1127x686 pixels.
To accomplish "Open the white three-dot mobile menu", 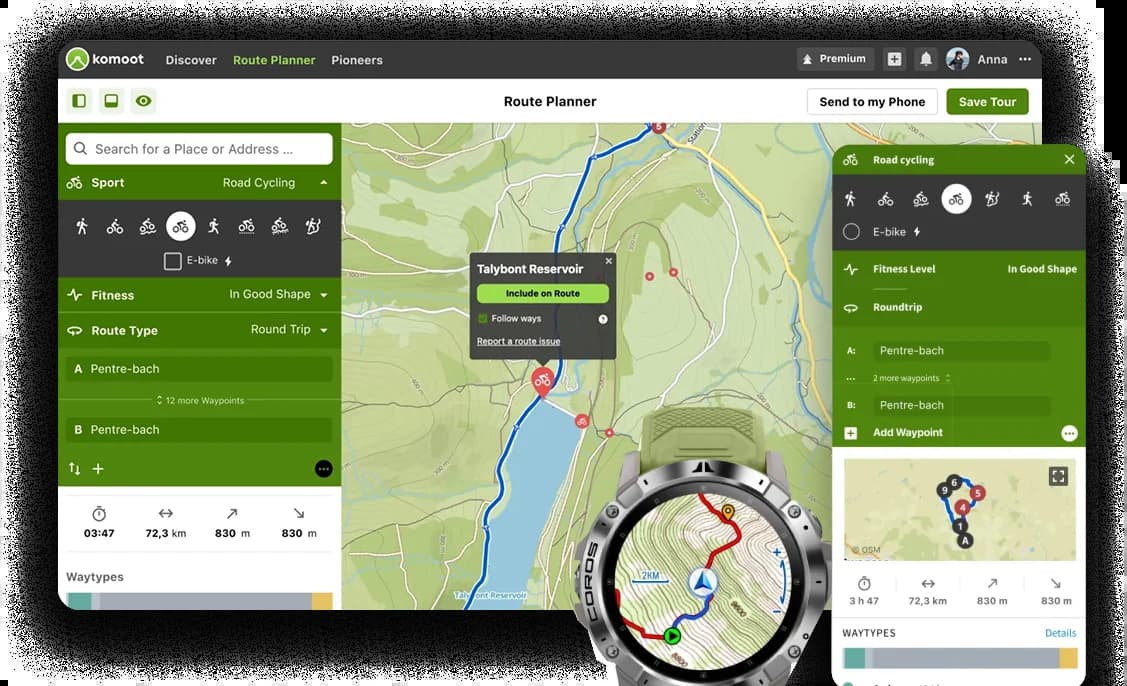I will click(1069, 433).
